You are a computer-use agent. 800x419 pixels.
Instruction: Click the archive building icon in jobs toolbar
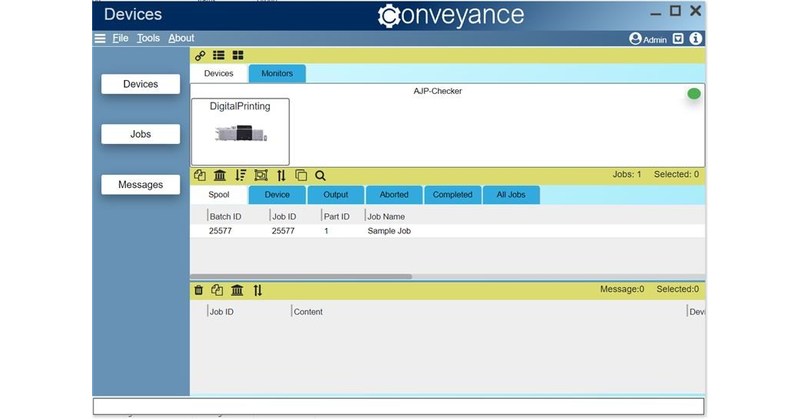[220, 176]
